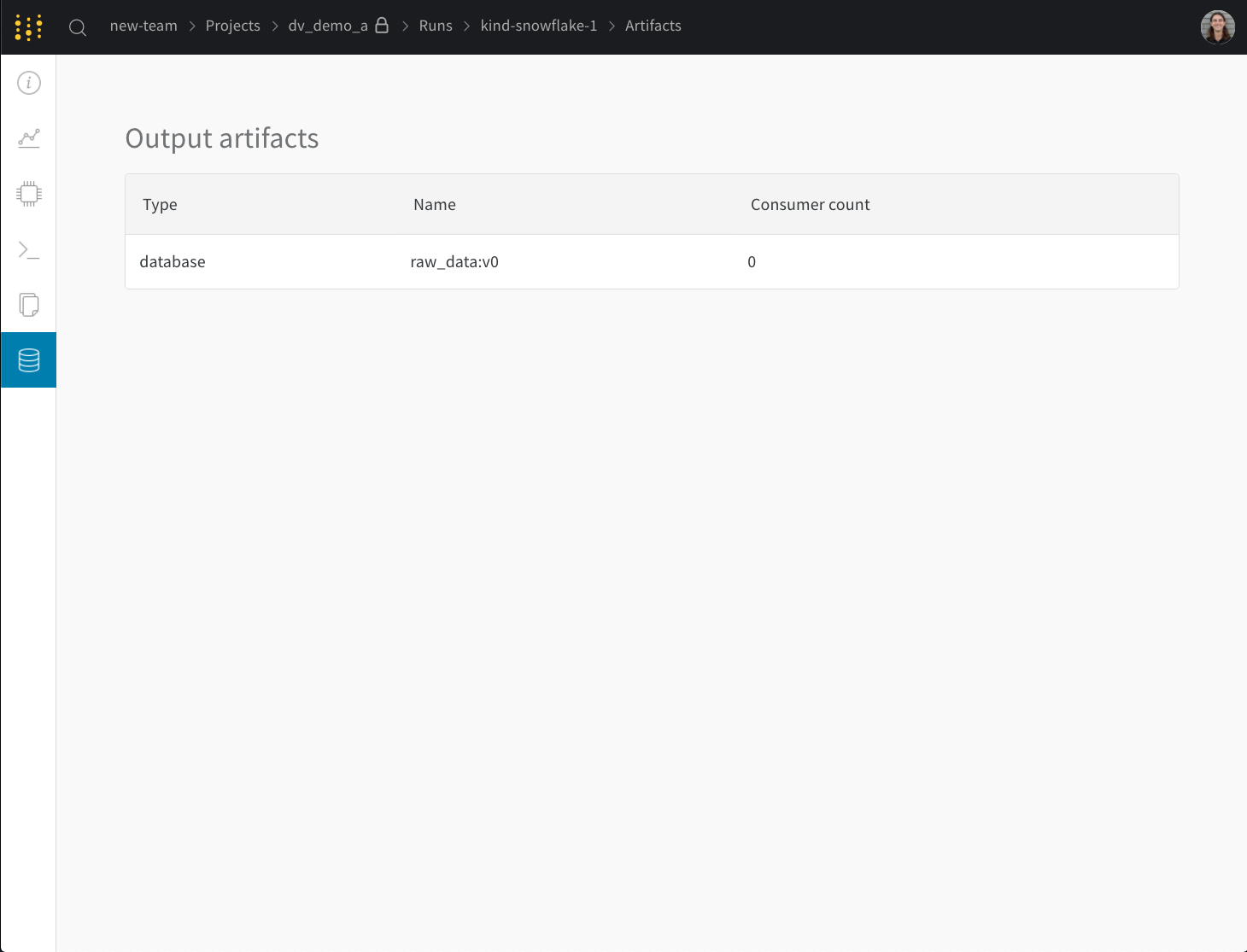
Task: Click the Type column header
Action: click(x=160, y=205)
